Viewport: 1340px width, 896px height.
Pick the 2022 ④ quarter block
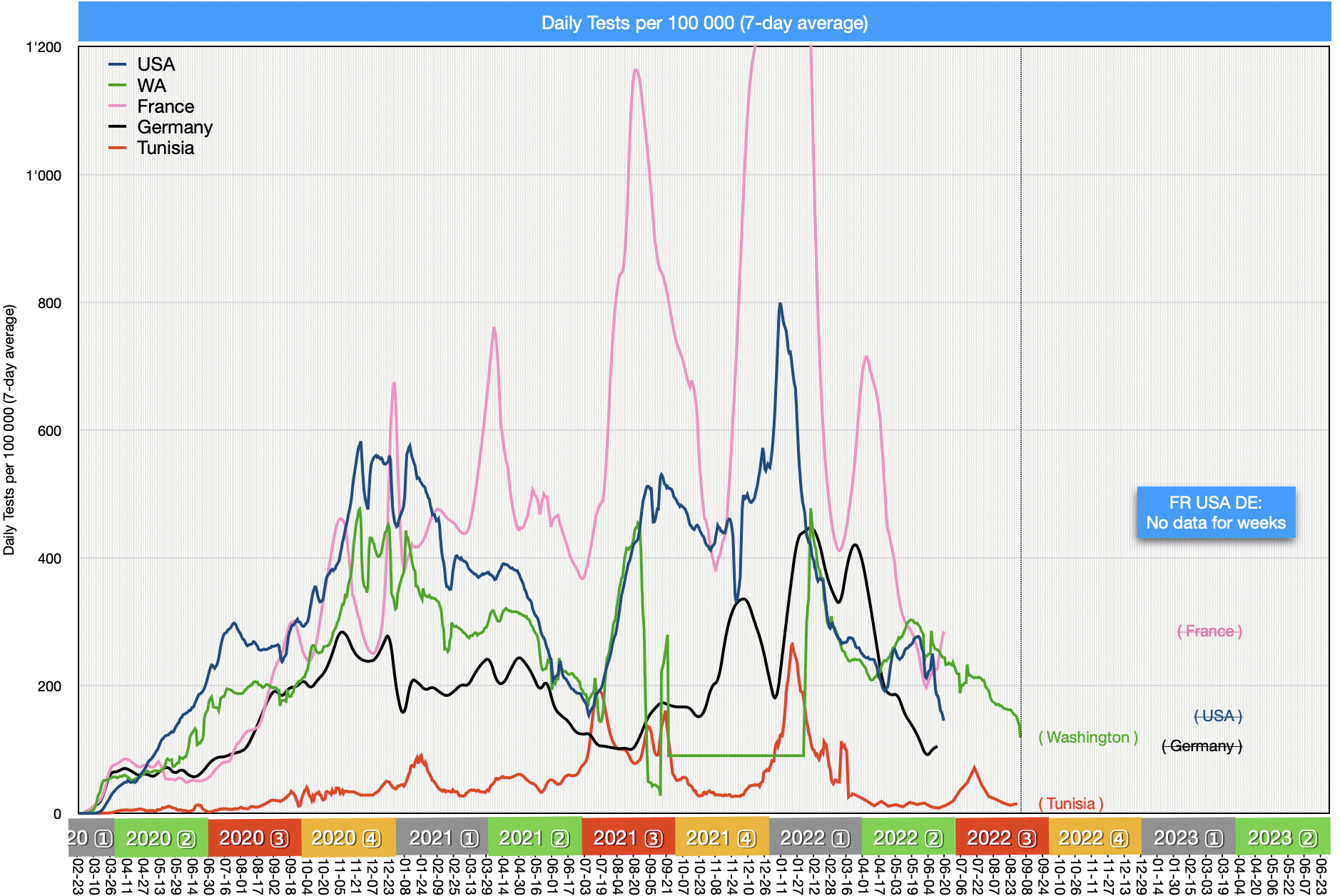point(1095,838)
